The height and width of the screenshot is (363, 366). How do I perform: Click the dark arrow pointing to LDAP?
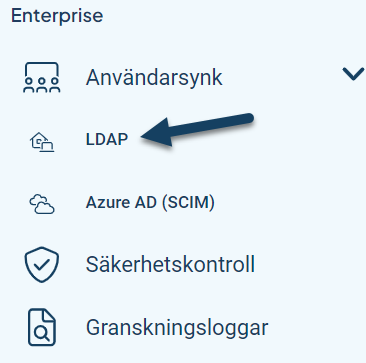tap(198, 129)
